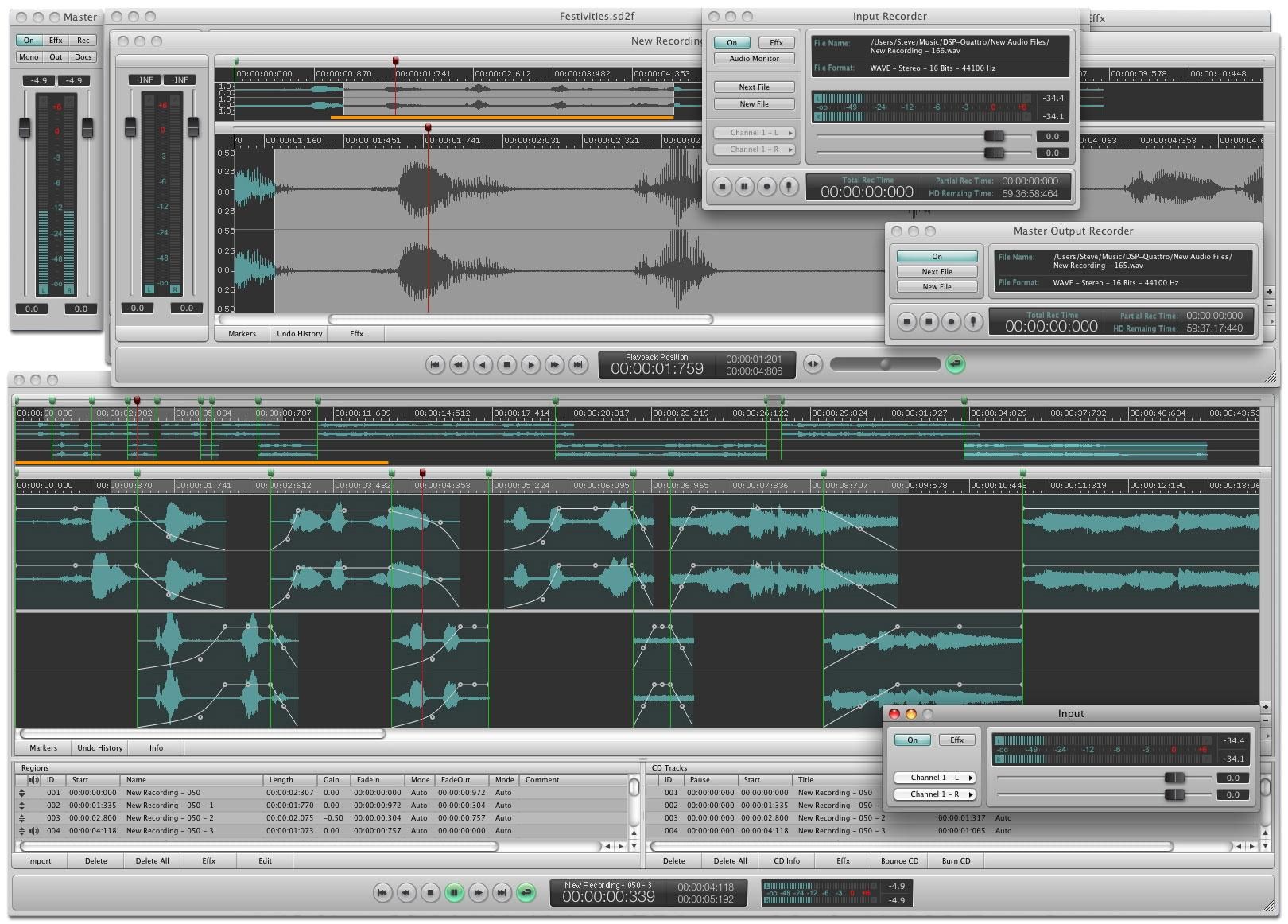
Task: Select the microphone monitor icon in Input Recorder
Action: pyautogui.click(x=788, y=186)
